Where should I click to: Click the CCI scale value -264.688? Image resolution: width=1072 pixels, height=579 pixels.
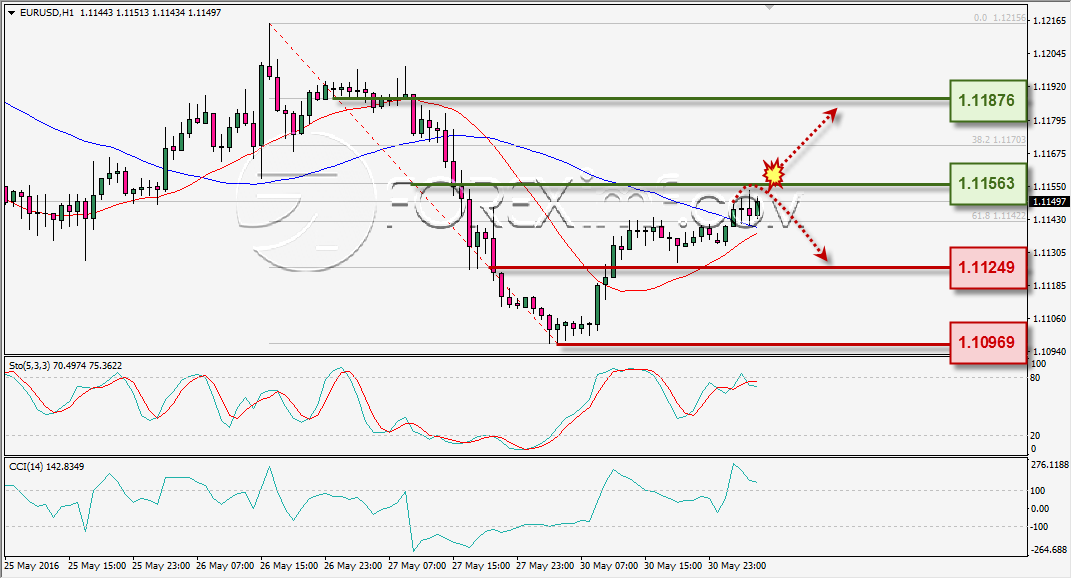1049,550
